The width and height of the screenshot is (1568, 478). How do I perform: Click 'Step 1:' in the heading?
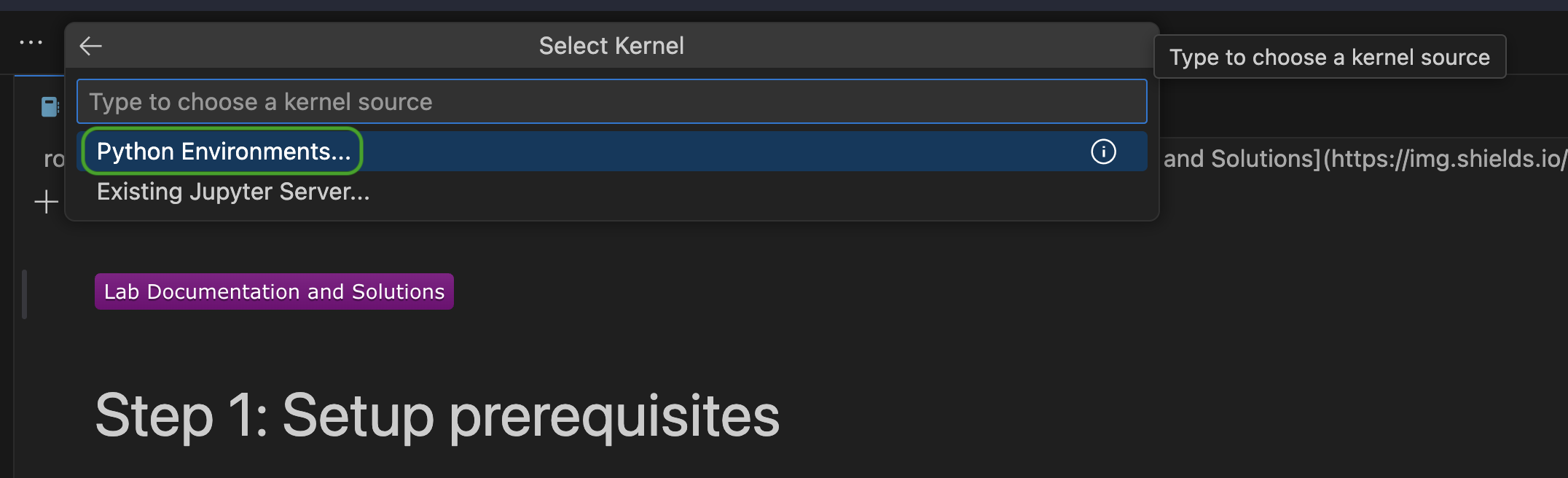click(x=181, y=416)
